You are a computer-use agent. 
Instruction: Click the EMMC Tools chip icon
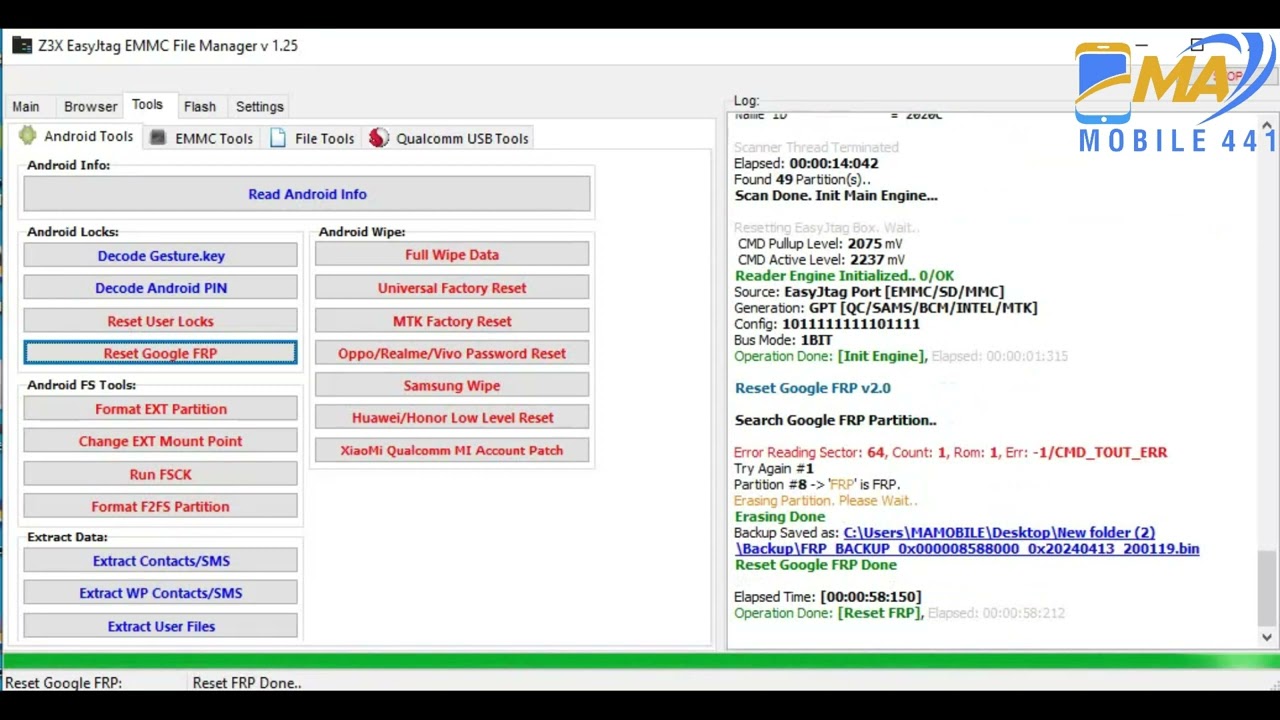[158, 138]
